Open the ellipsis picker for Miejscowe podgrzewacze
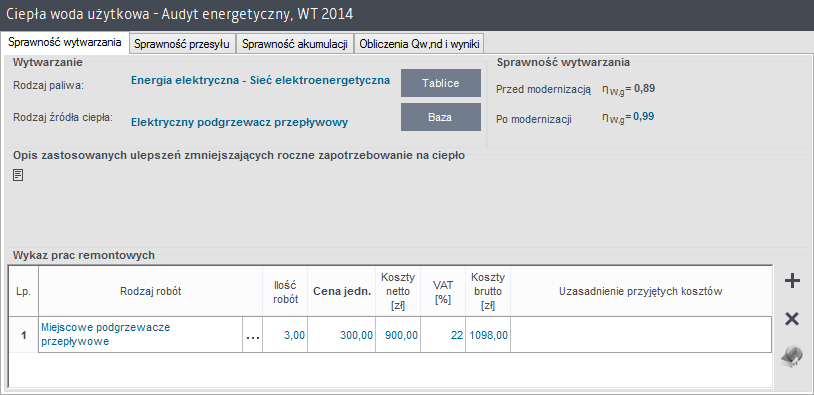814x395 pixels. [x=252, y=335]
